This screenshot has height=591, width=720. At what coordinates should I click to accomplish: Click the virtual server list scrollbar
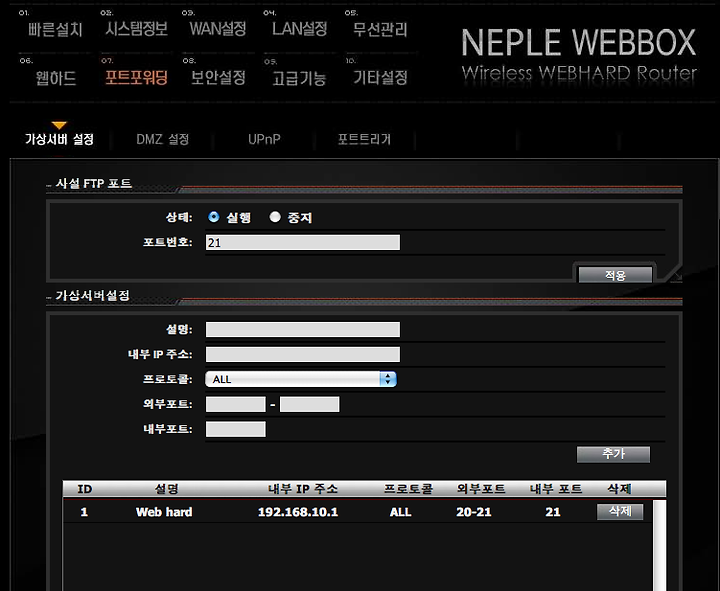tap(659, 545)
